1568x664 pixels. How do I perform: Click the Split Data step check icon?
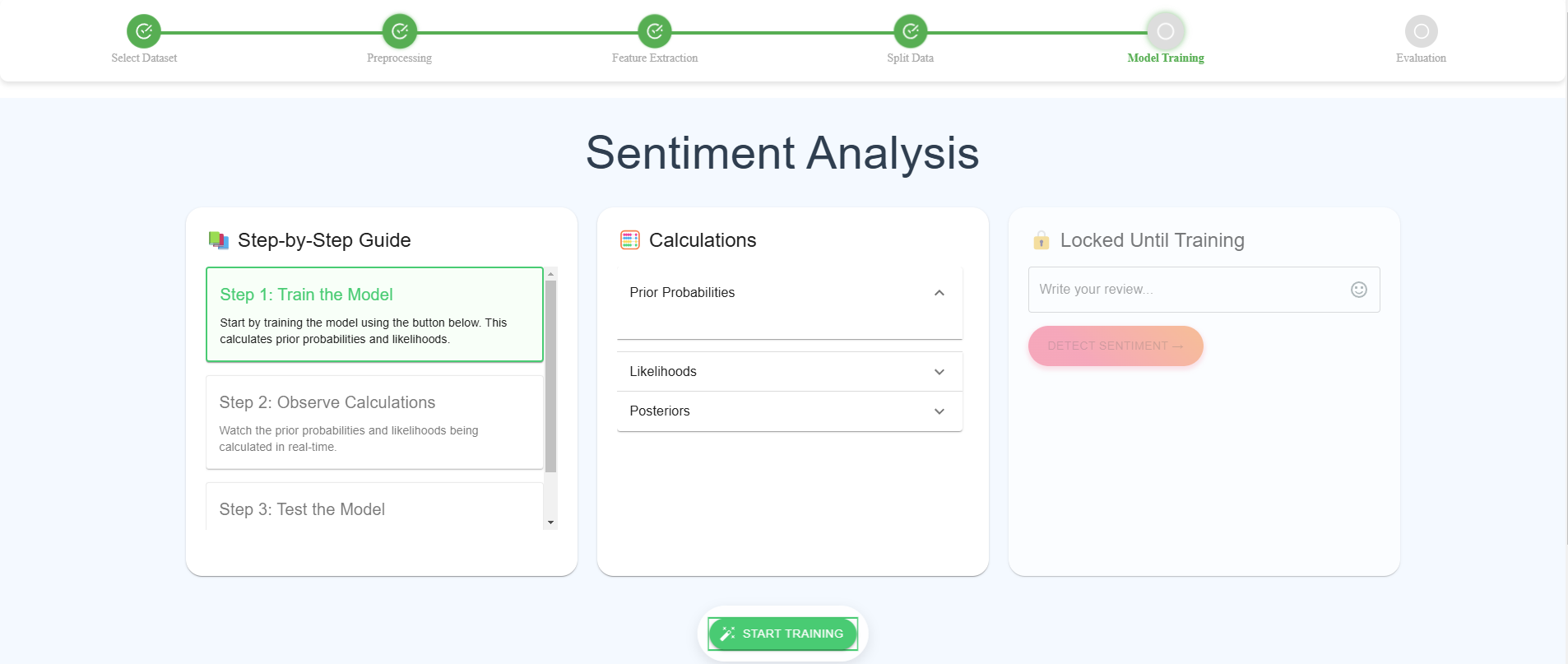click(x=911, y=31)
